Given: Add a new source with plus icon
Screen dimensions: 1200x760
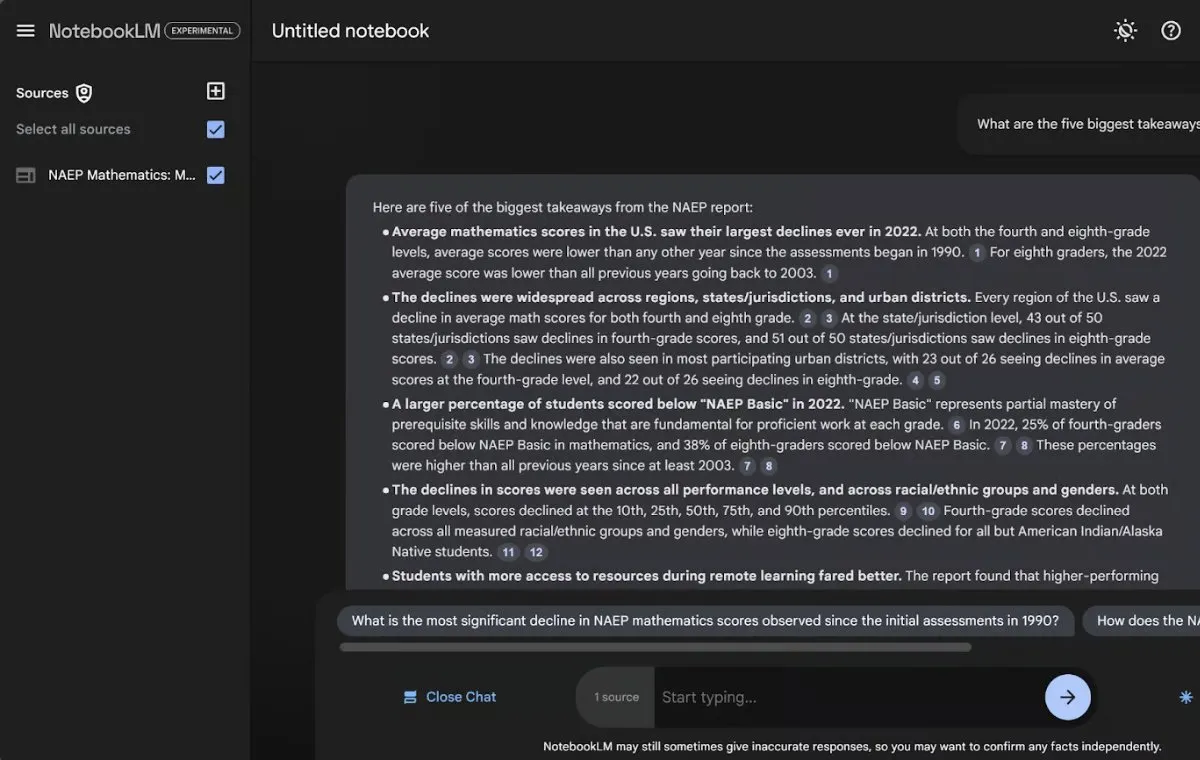Looking at the screenshot, I should [x=215, y=91].
